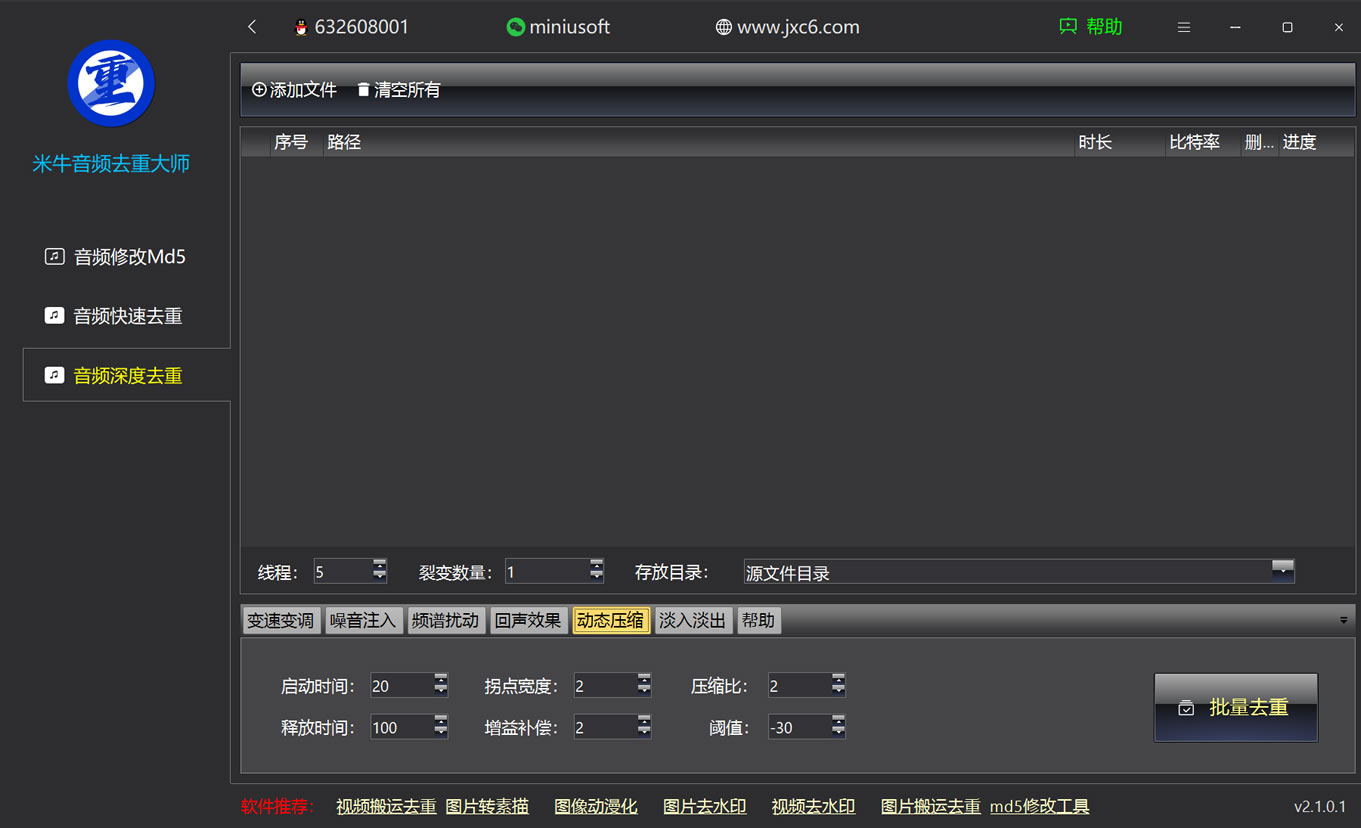Click the QQ penguin icon 632608001
The image size is (1361, 828).
[301, 28]
